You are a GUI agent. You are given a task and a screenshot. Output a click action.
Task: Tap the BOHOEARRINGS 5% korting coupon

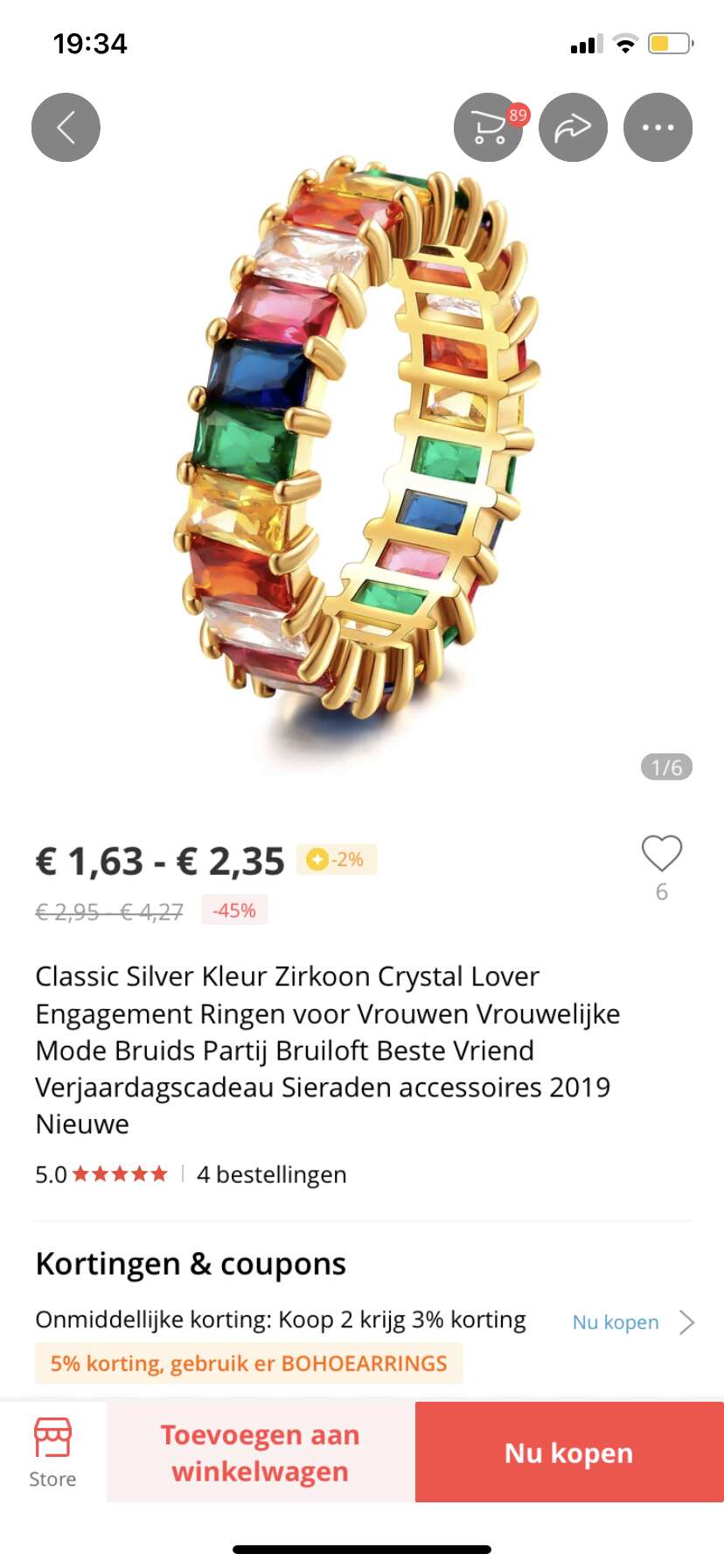click(x=248, y=1363)
